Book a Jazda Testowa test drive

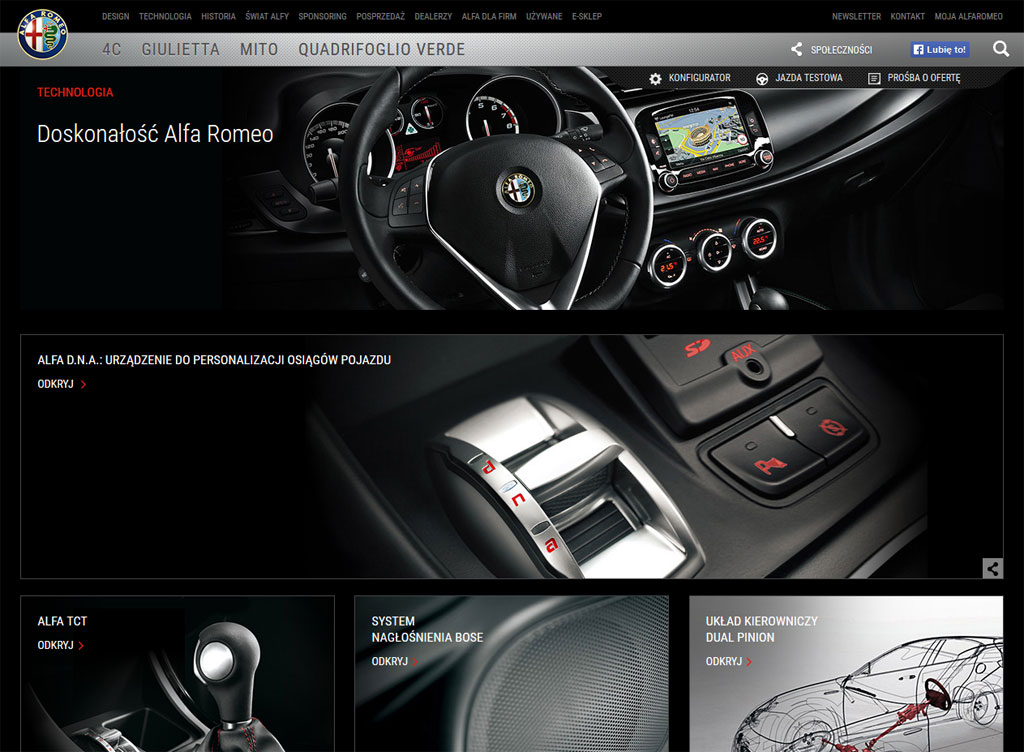pyautogui.click(x=809, y=78)
